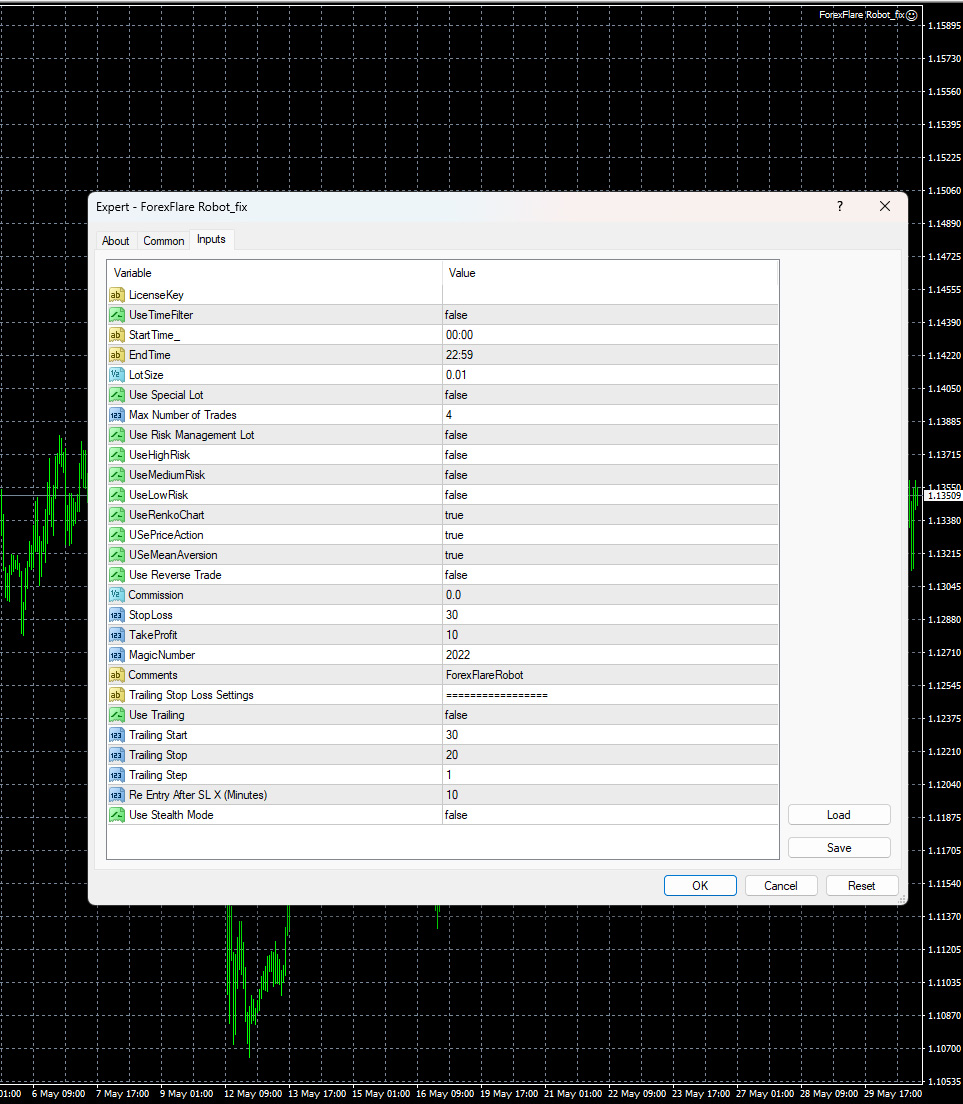Click the UseTimeFilter boolean icon

pos(117,315)
